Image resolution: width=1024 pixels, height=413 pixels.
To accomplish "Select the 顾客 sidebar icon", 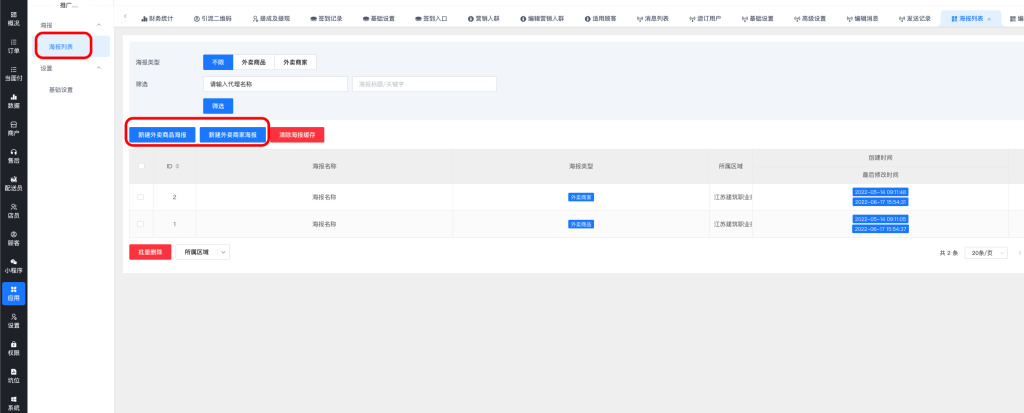I will (x=13, y=238).
